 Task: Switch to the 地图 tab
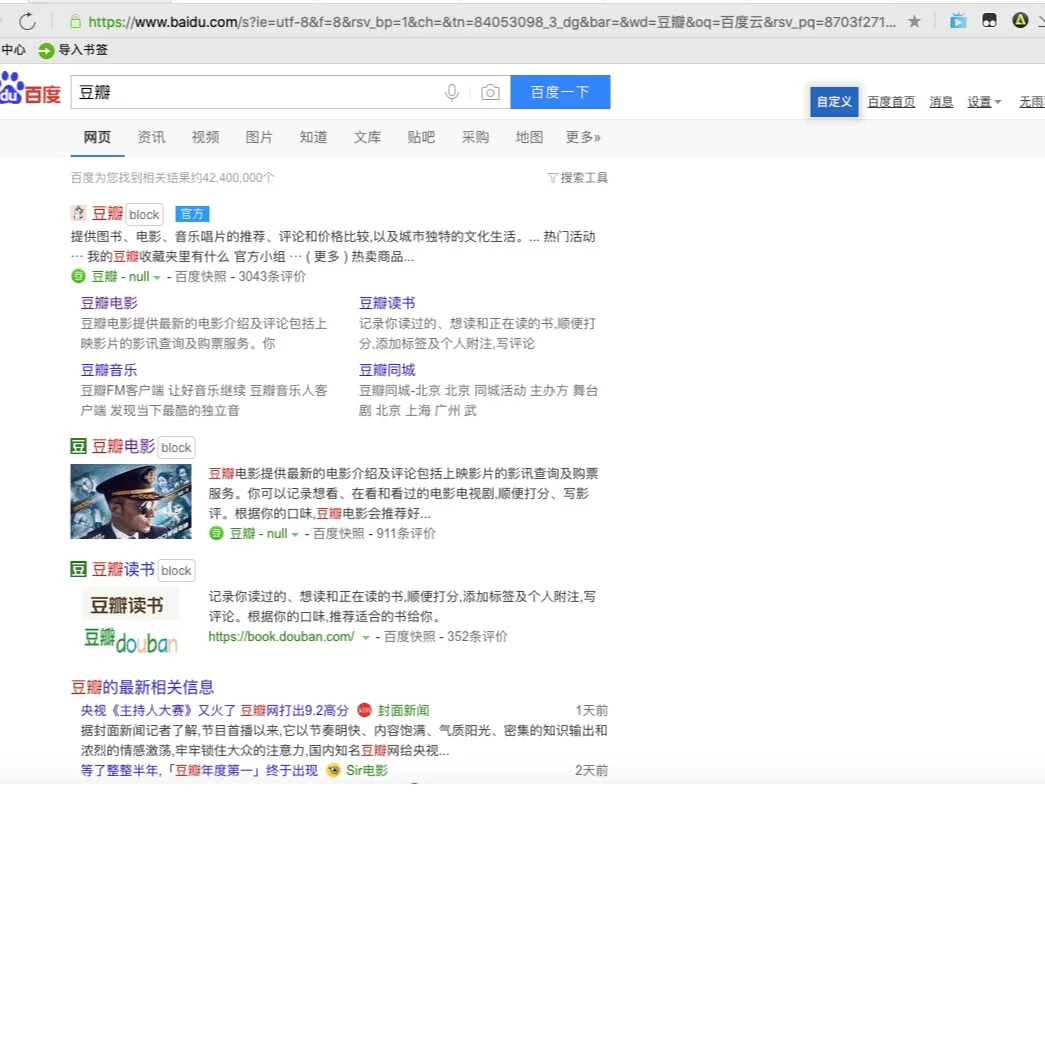[x=529, y=137]
